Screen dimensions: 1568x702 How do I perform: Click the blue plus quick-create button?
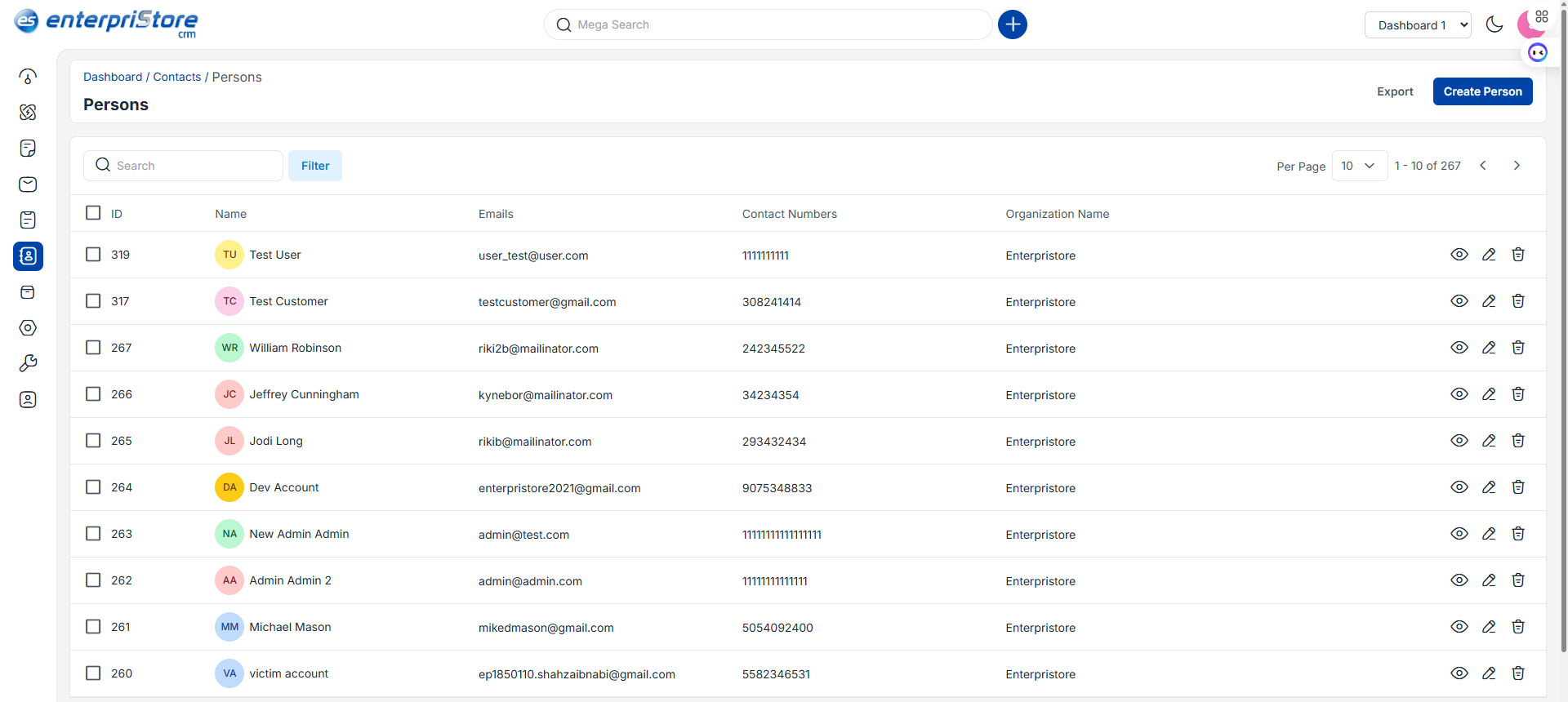[1013, 24]
